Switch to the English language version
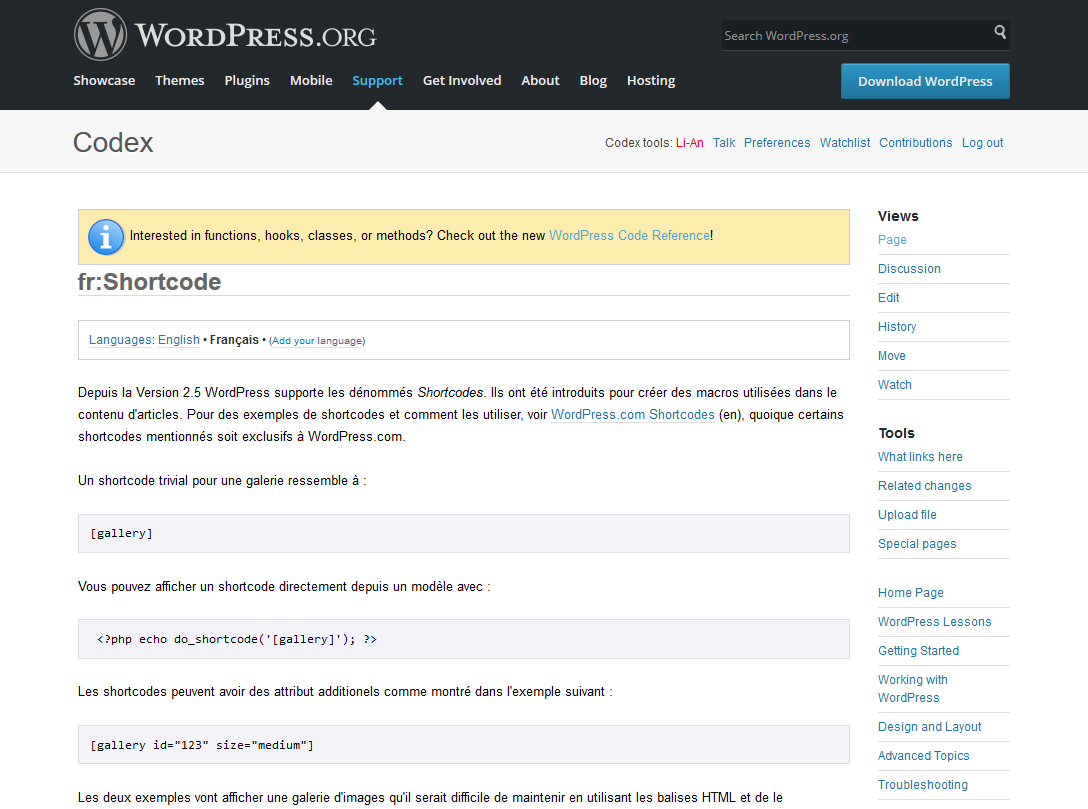The height and width of the screenshot is (809, 1088). click(179, 340)
